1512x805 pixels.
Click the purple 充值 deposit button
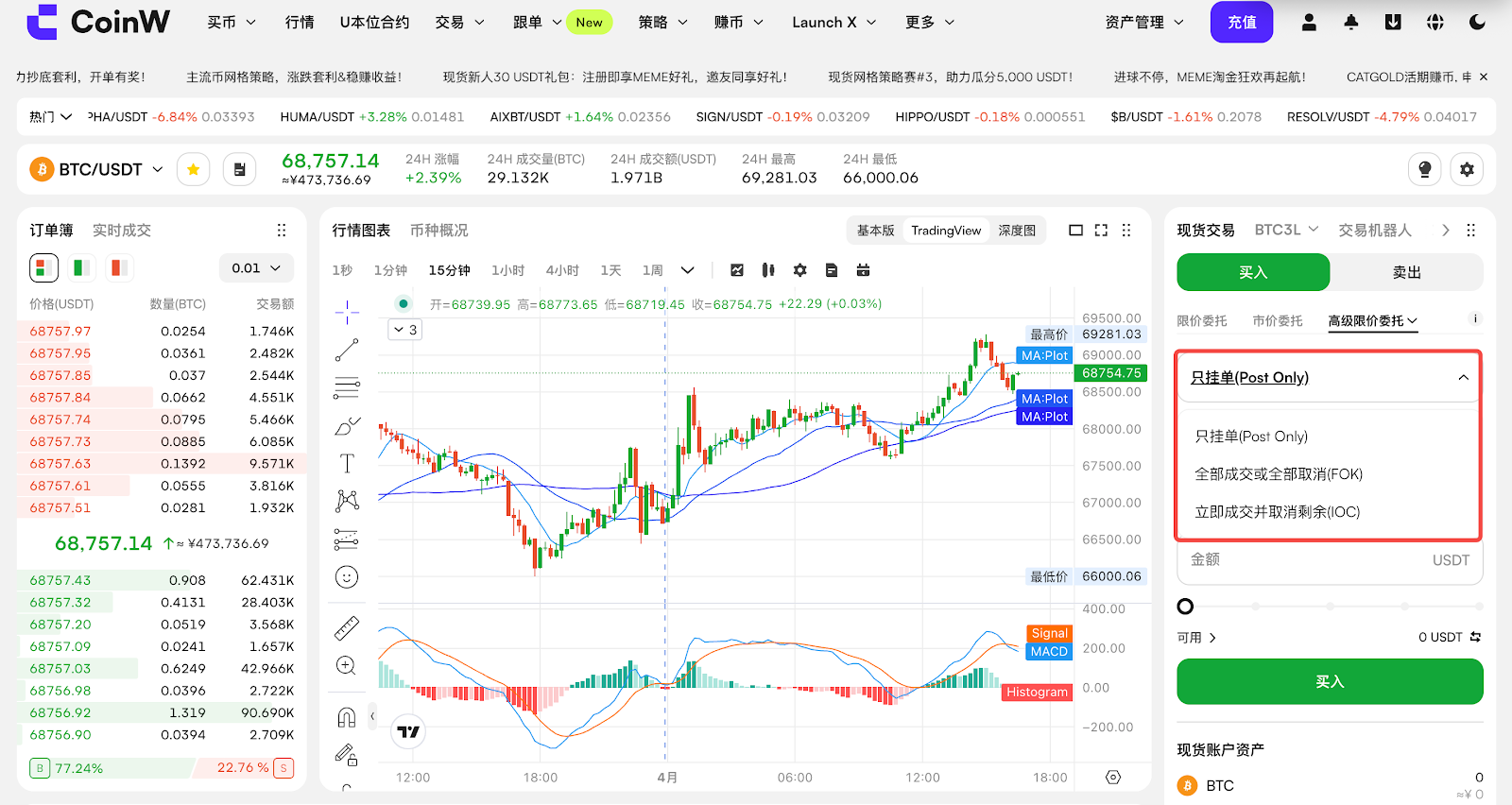point(1242,22)
